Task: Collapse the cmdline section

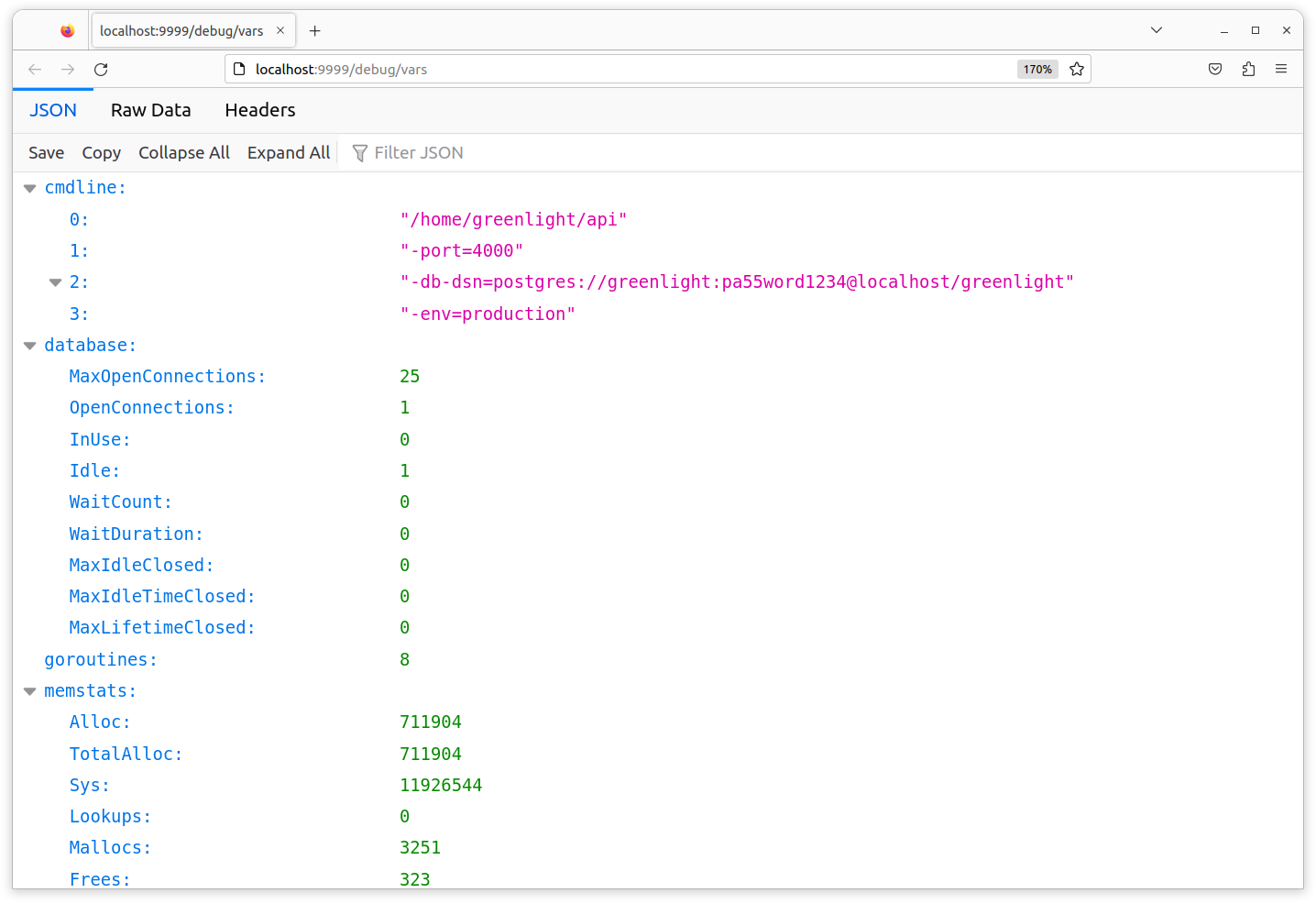Action: click(29, 188)
